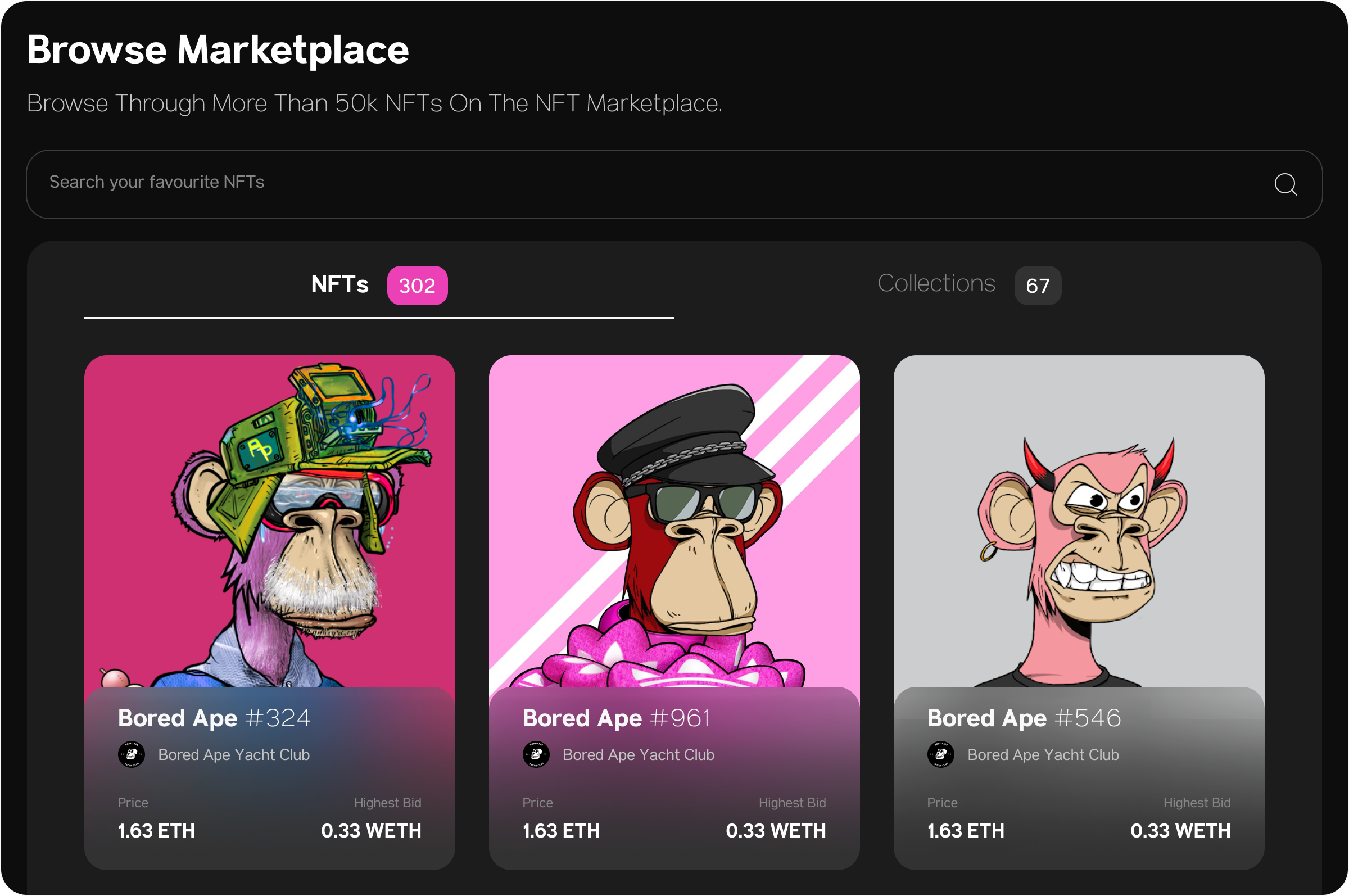Screen dimensions: 1349x896
Task: Open the Bored Ape #324 artwork
Action: tap(270, 520)
